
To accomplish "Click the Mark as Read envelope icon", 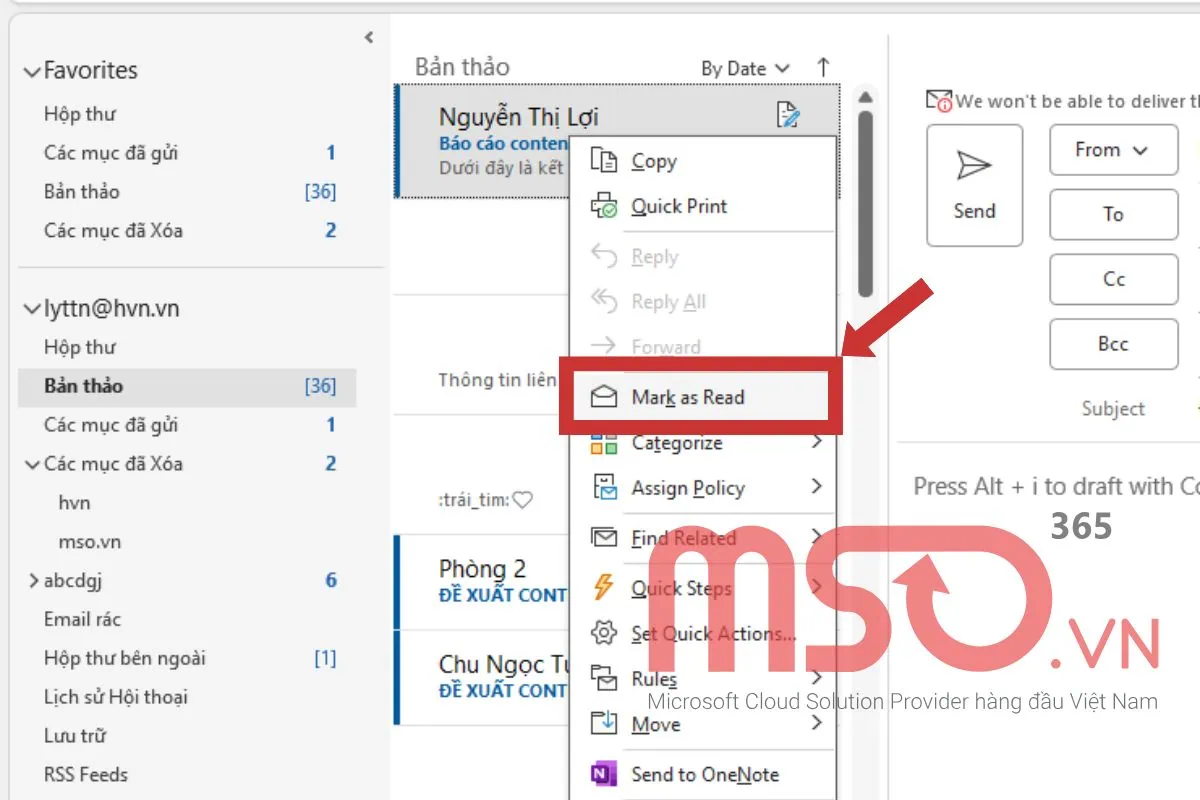I will [x=604, y=397].
